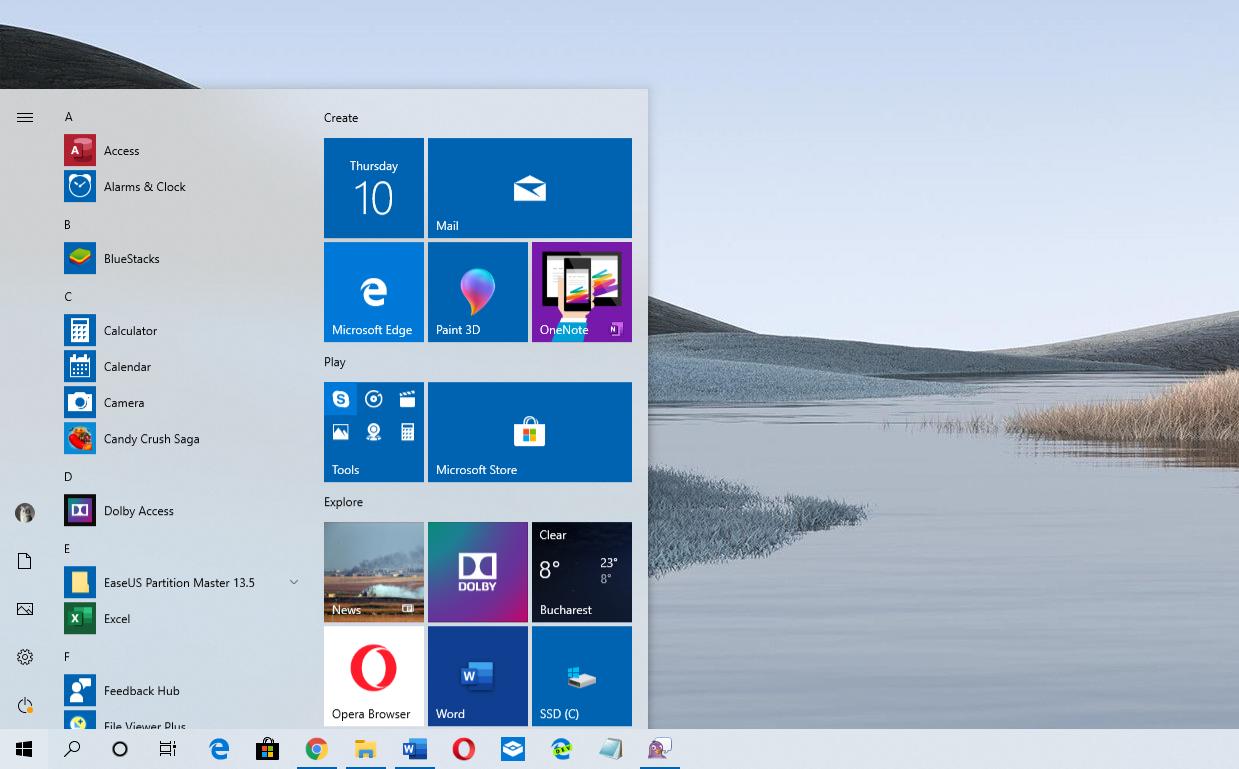Open Candy Crush Saga
The height and width of the screenshot is (769, 1239).
point(184,439)
